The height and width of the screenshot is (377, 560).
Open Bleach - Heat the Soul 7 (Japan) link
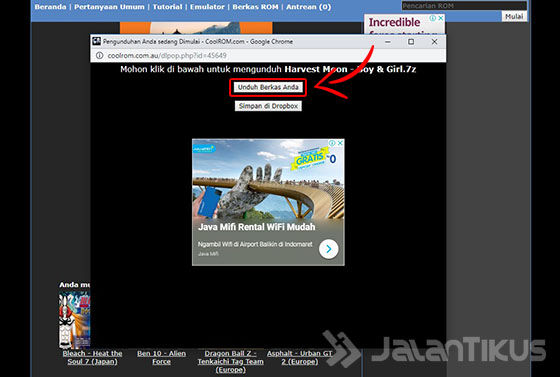click(x=92, y=357)
